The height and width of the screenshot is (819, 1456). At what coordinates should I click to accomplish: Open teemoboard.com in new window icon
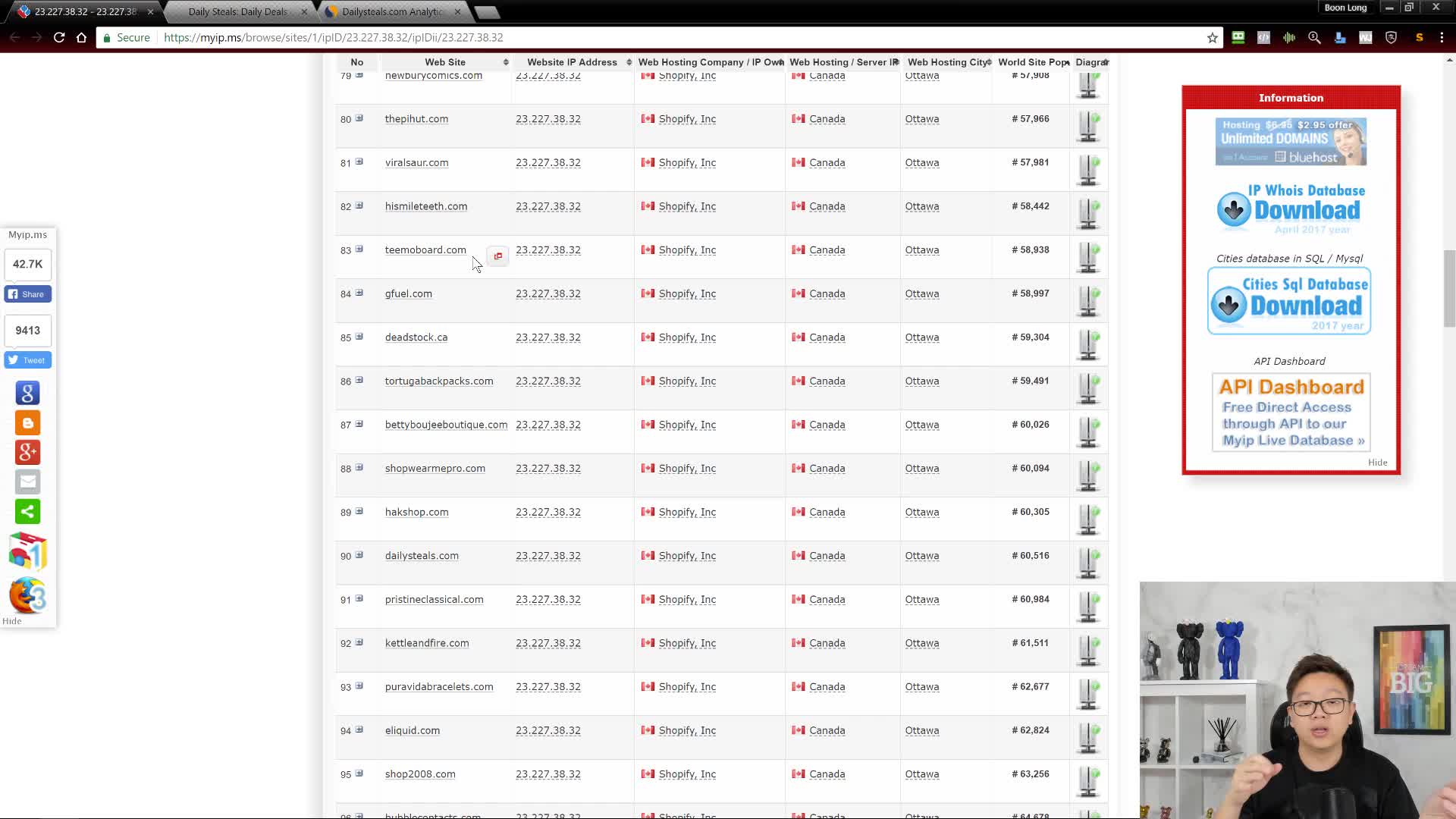pos(498,256)
